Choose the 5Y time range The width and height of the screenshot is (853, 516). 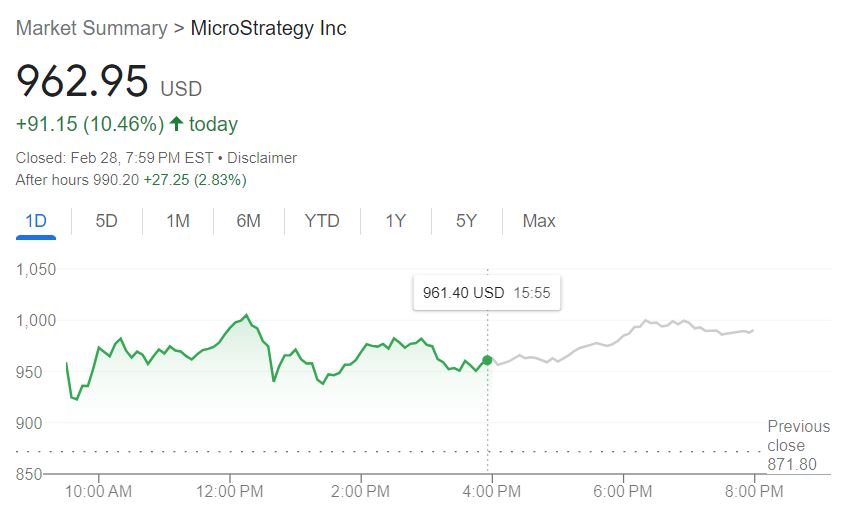coord(466,221)
